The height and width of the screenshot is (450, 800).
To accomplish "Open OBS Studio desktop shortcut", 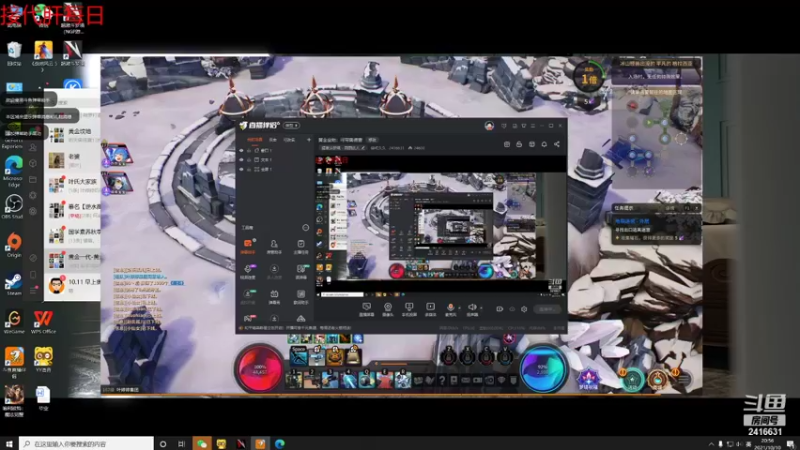I will [x=14, y=207].
